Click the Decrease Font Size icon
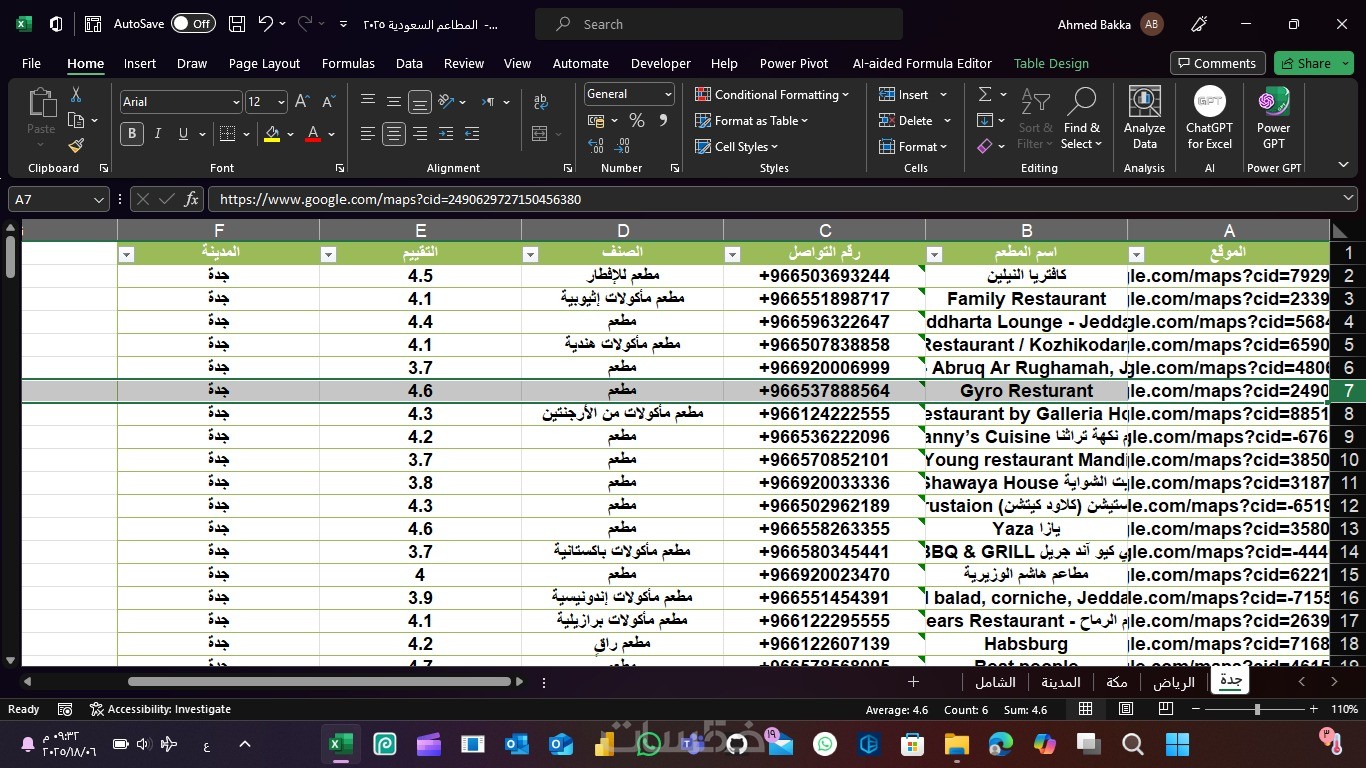 [329, 102]
